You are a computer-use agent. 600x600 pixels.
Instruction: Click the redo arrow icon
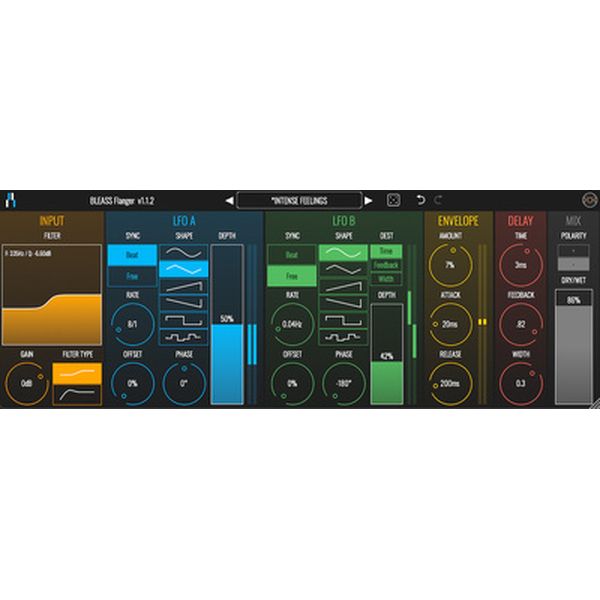(438, 200)
